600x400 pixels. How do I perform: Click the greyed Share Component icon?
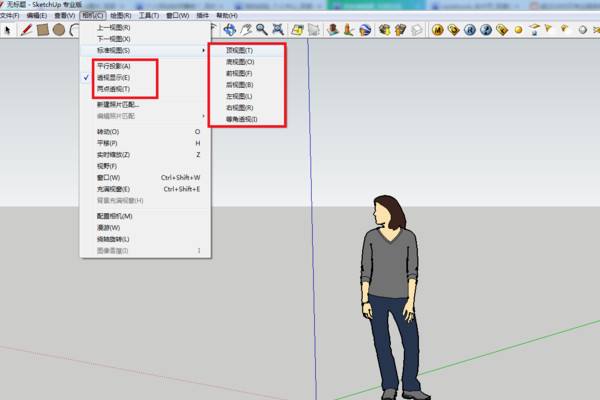417,30
